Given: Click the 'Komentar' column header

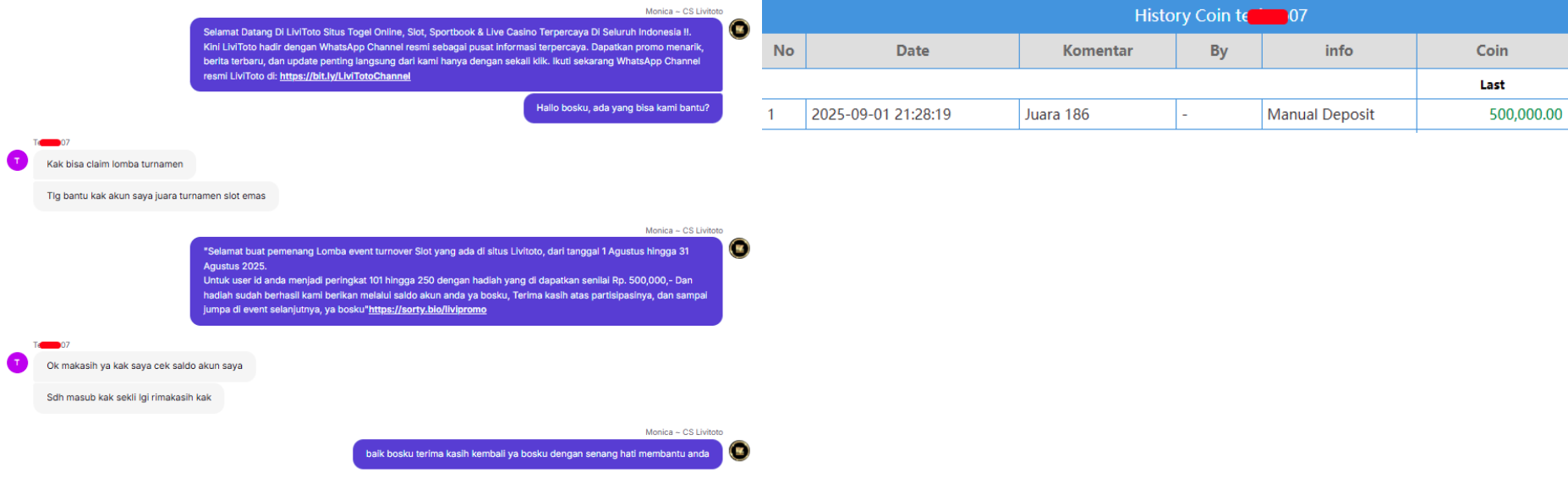Looking at the screenshot, I should pyautogui.click(x=1098, y=51).
